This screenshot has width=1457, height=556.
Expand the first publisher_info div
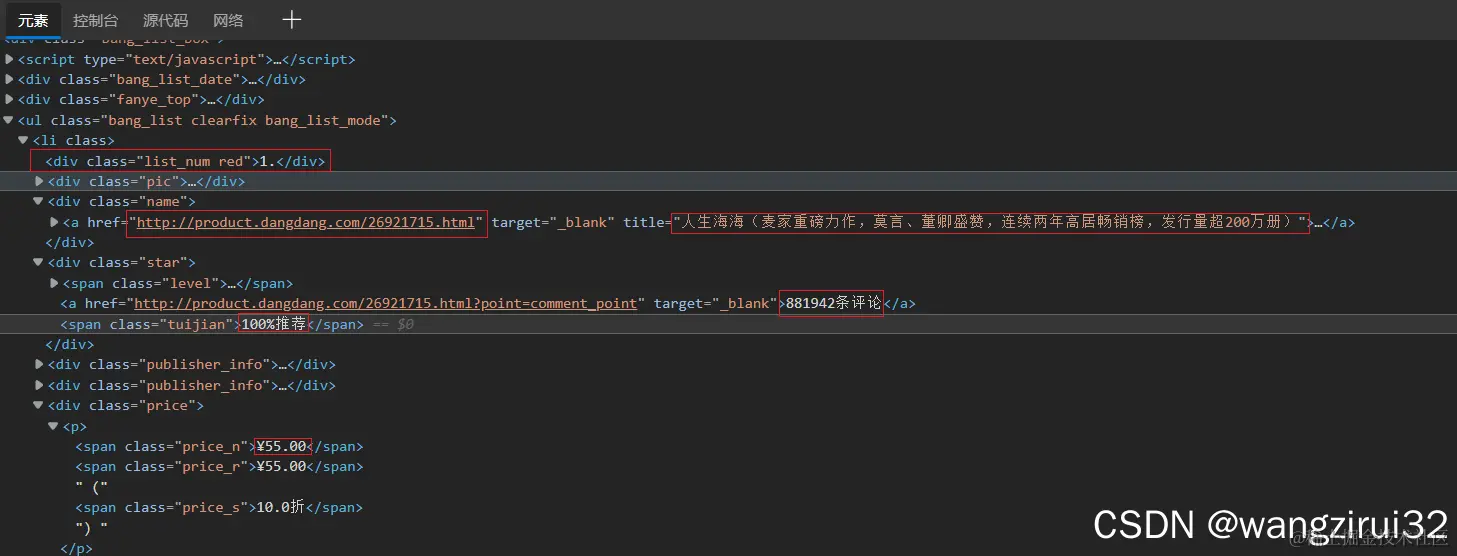coord(40,364)
